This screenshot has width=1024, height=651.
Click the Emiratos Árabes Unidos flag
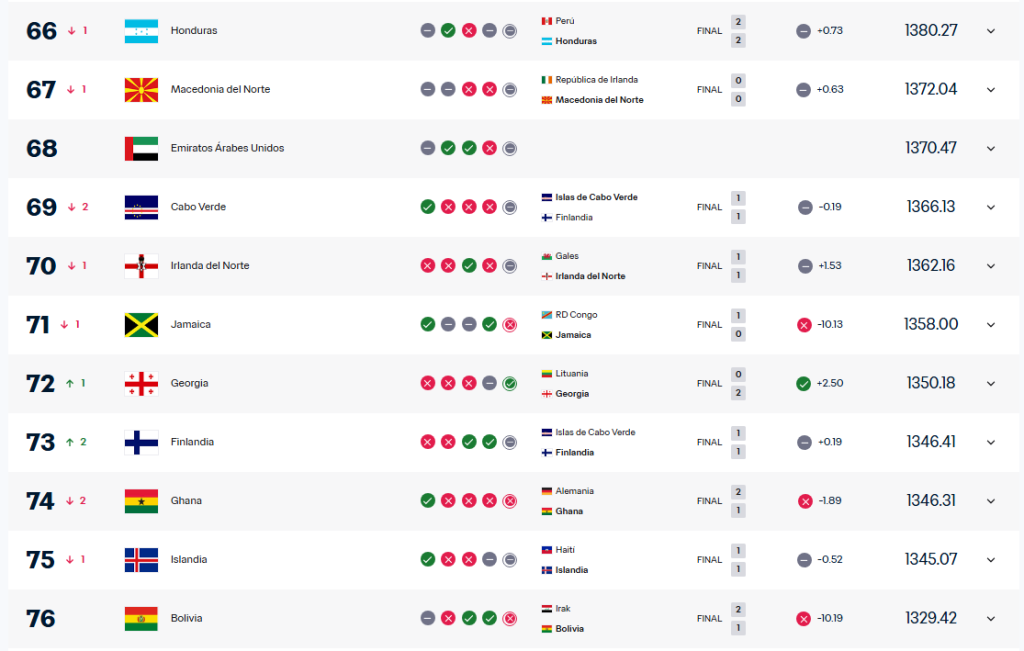click(141, 148)
